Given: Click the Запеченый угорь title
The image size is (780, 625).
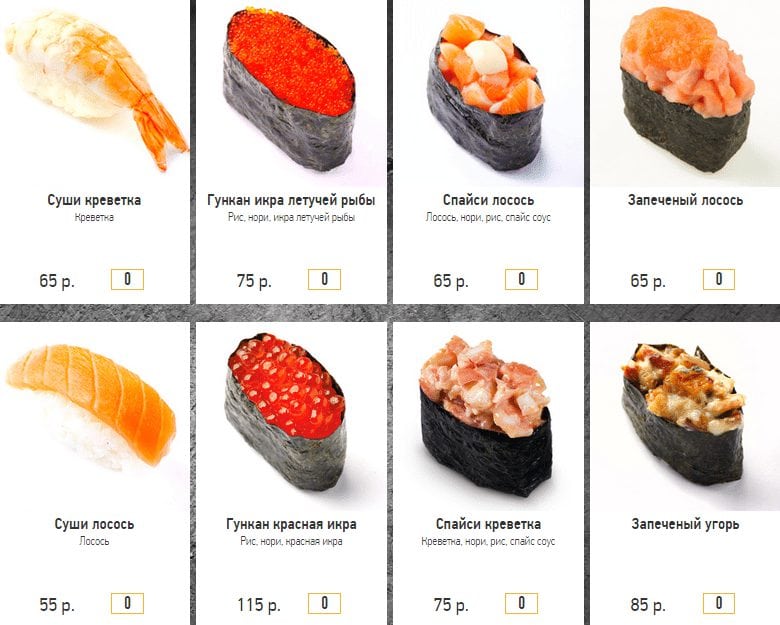Looking at the screenshot, I should click(x=685, y=524).
